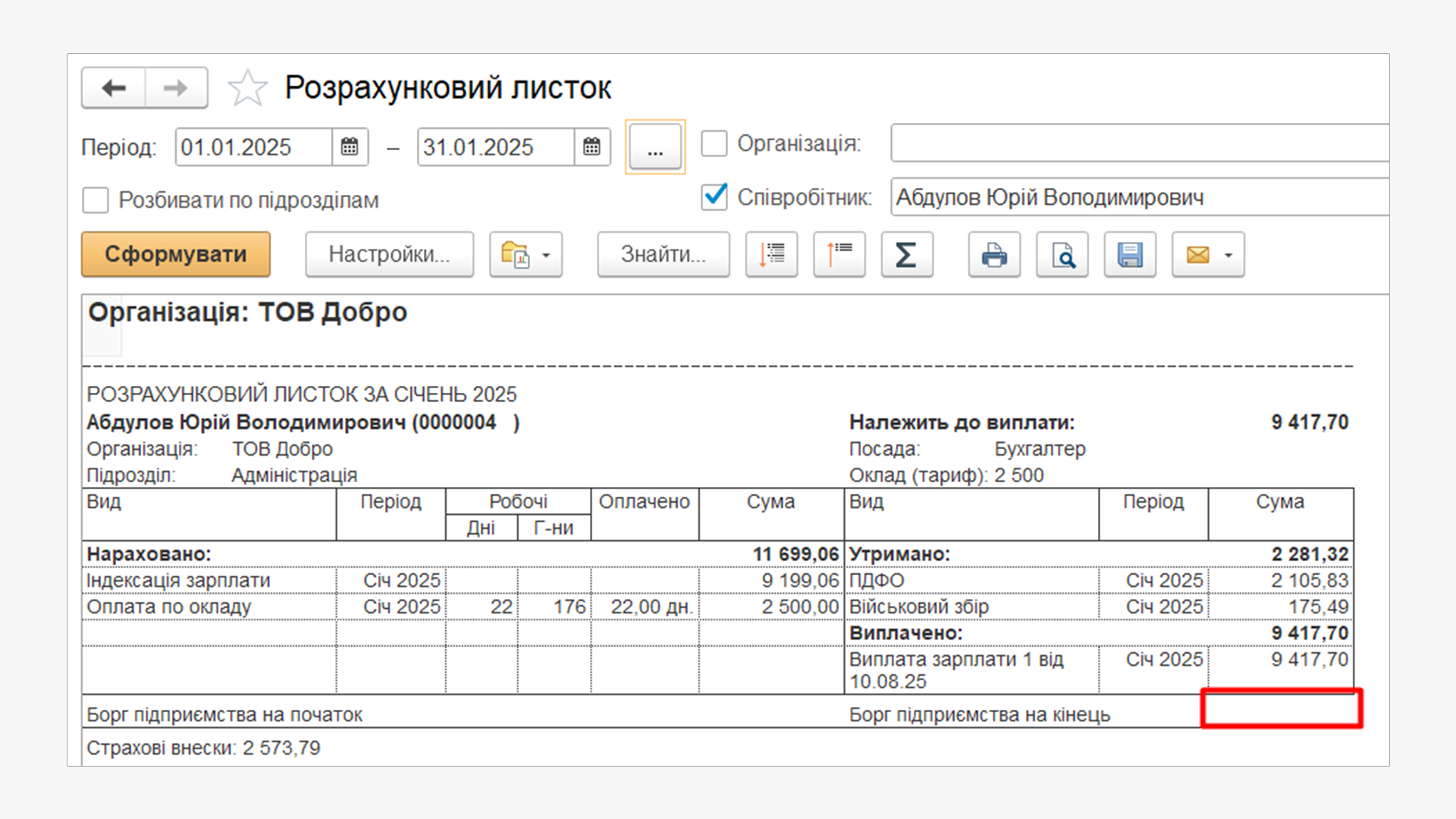Print the report using printer icon
The image size is (1456, 819).
(993, 255)
